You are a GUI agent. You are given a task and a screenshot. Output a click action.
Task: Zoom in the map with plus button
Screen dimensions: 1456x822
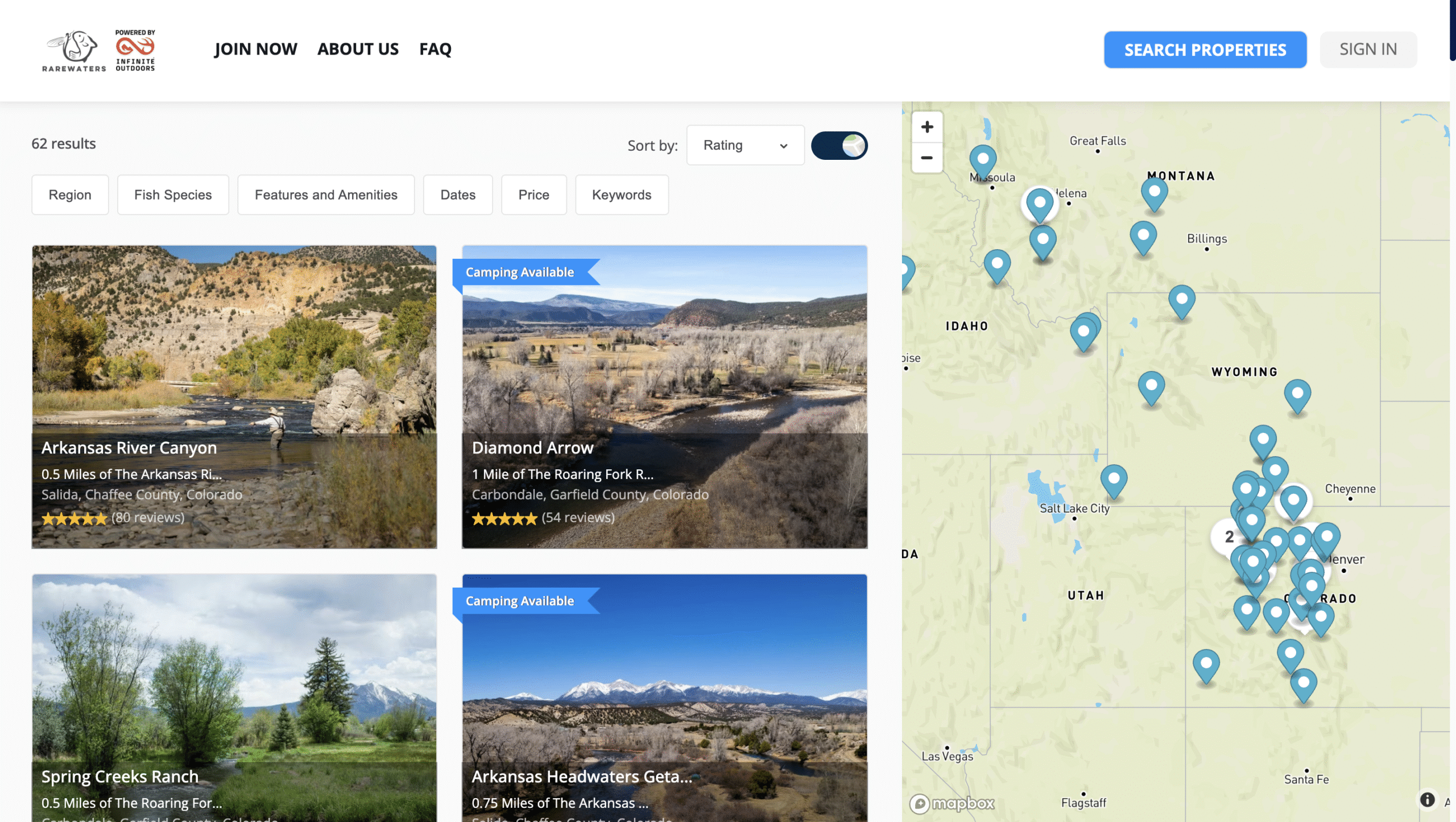927,127
